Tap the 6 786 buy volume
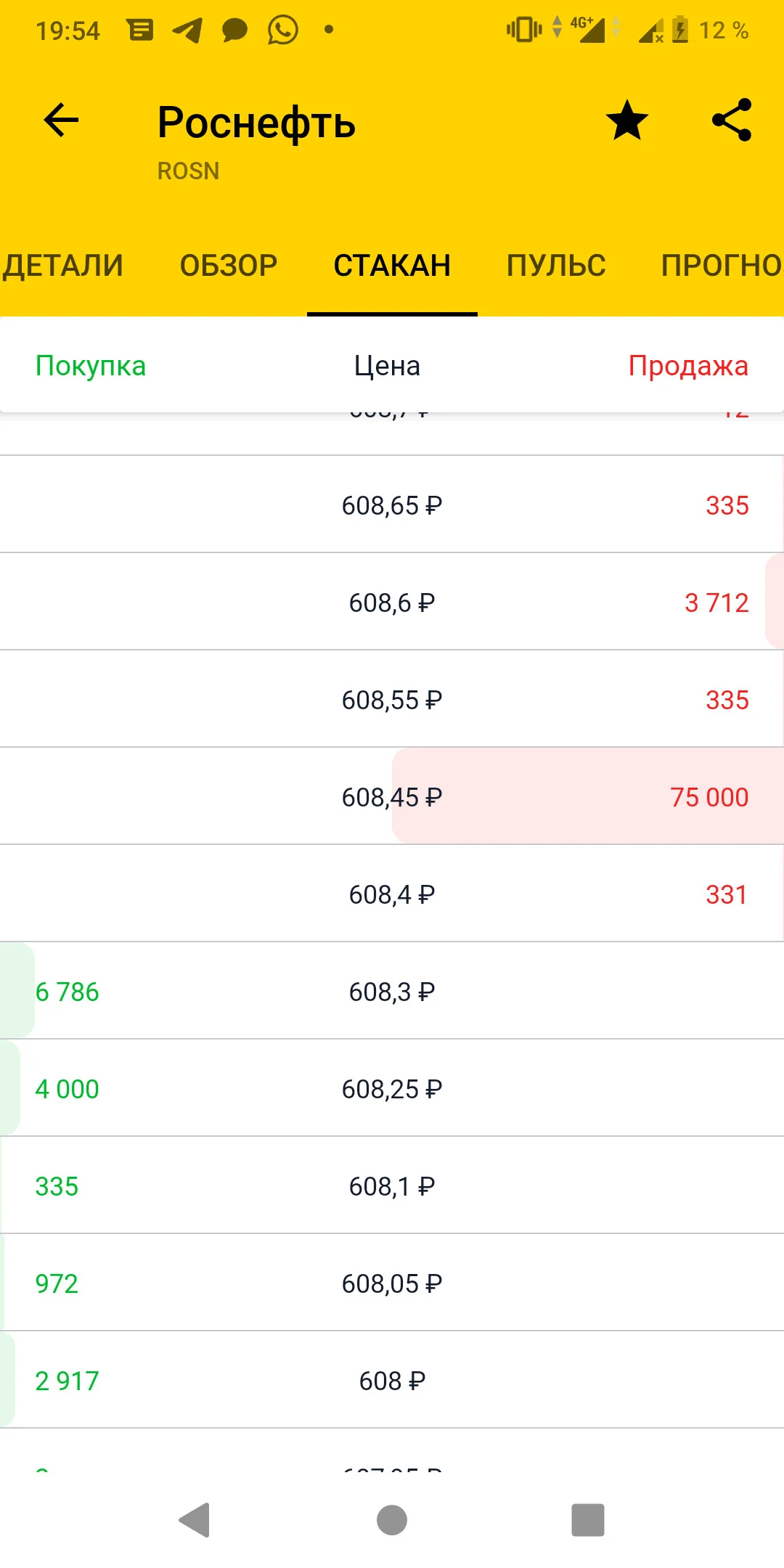The width and height of the screenshot is (784, 1568). click(x=67, y=992)
